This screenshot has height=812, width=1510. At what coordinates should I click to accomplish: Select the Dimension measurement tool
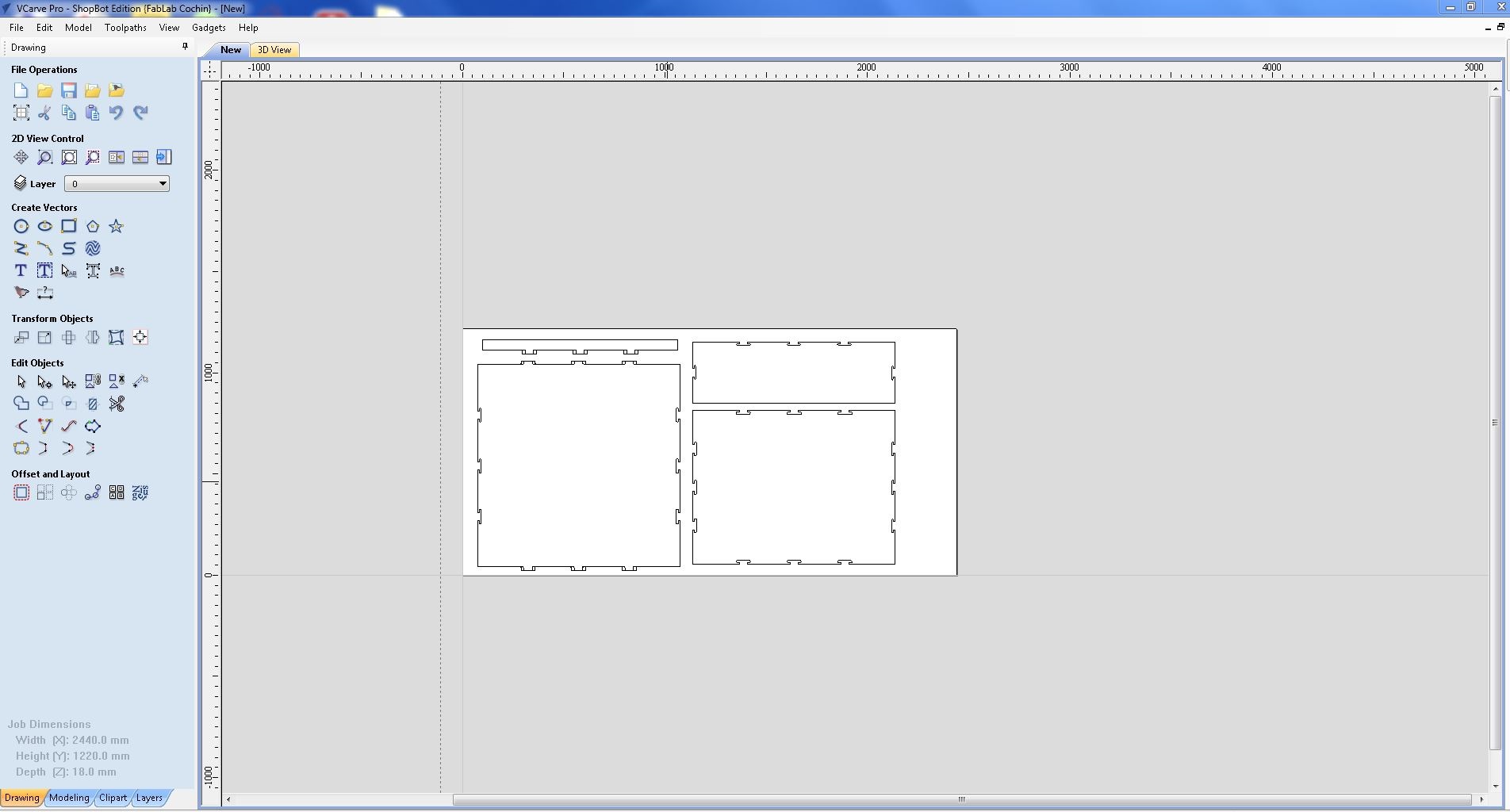click(x=44, y=293)
